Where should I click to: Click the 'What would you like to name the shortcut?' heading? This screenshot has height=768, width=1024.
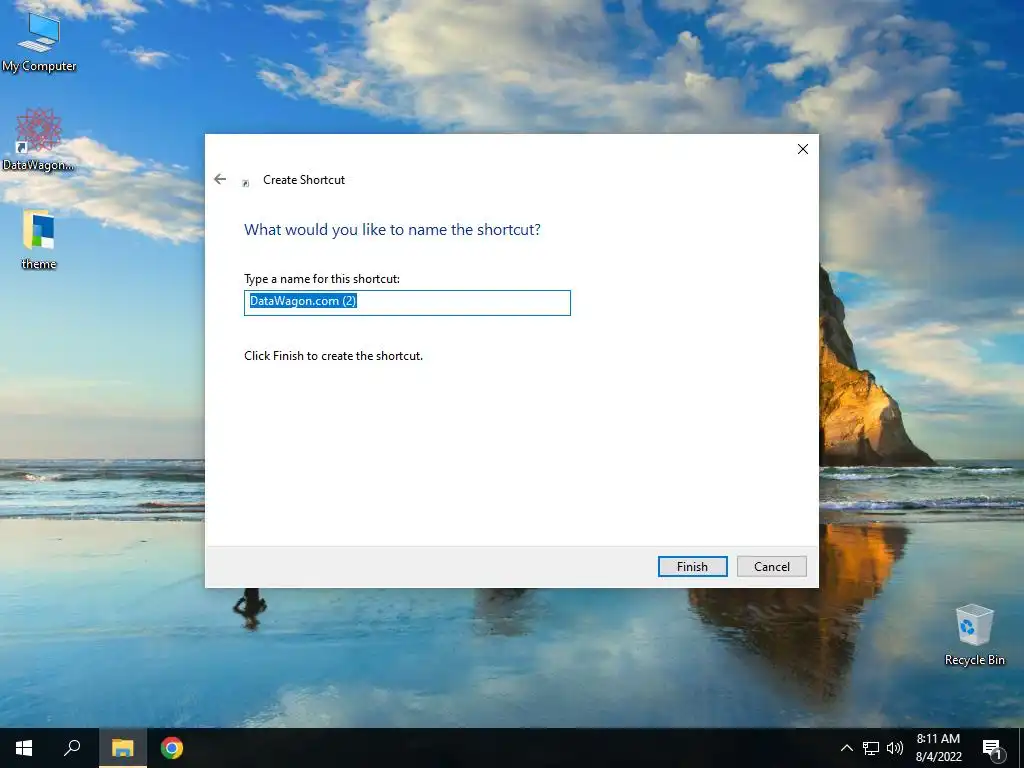tap(392, 230)
